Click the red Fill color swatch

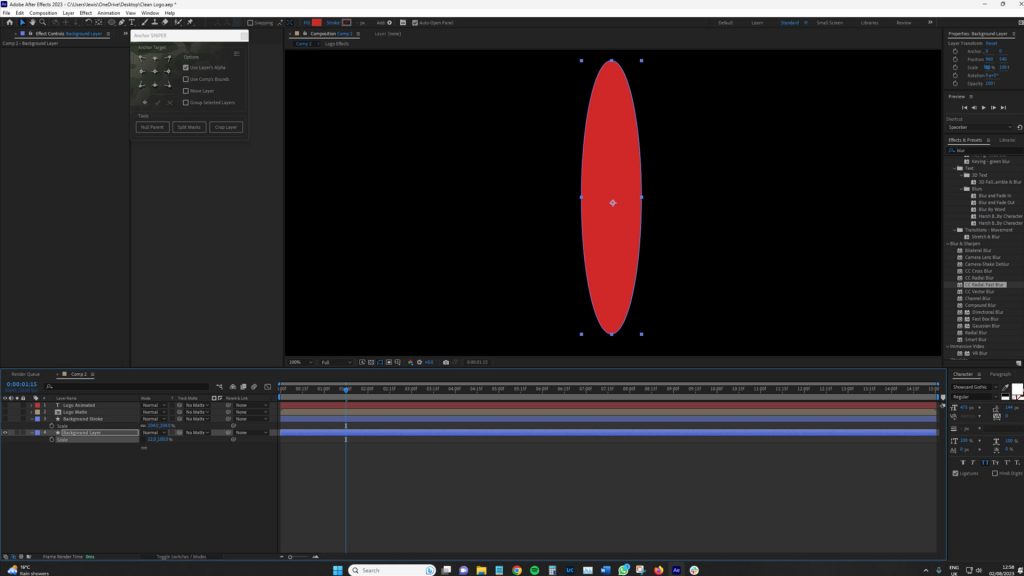317,23
